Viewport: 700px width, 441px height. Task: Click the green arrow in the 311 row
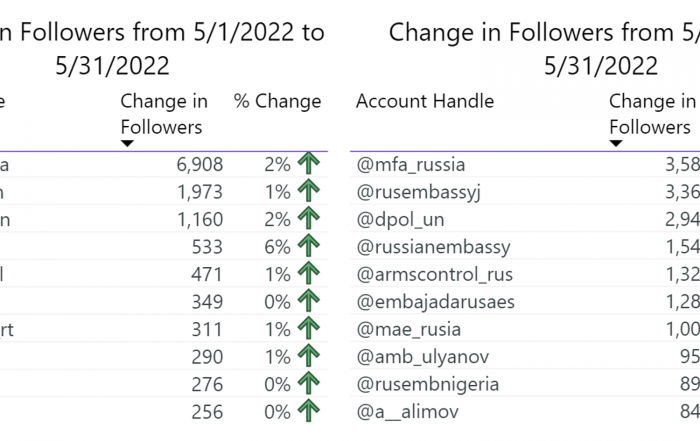pos(308,328)
